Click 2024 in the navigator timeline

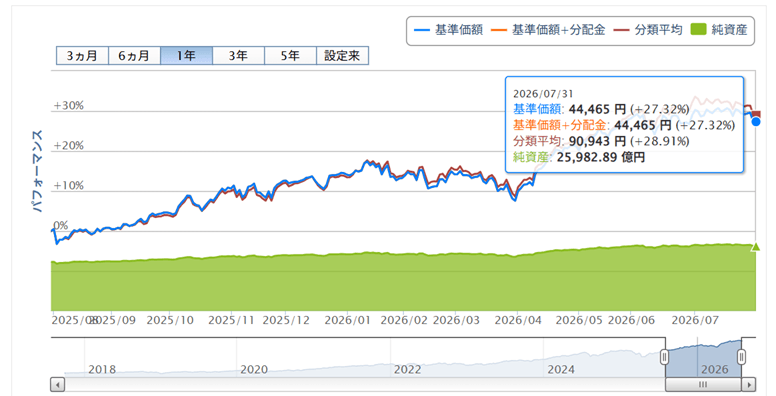[x=561, y=369]
